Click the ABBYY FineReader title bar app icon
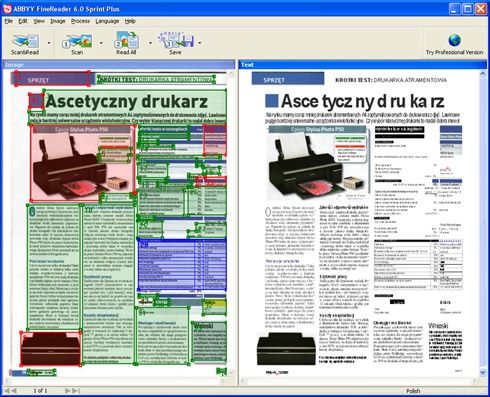This screenshot has width=490, height=397. 7,9
